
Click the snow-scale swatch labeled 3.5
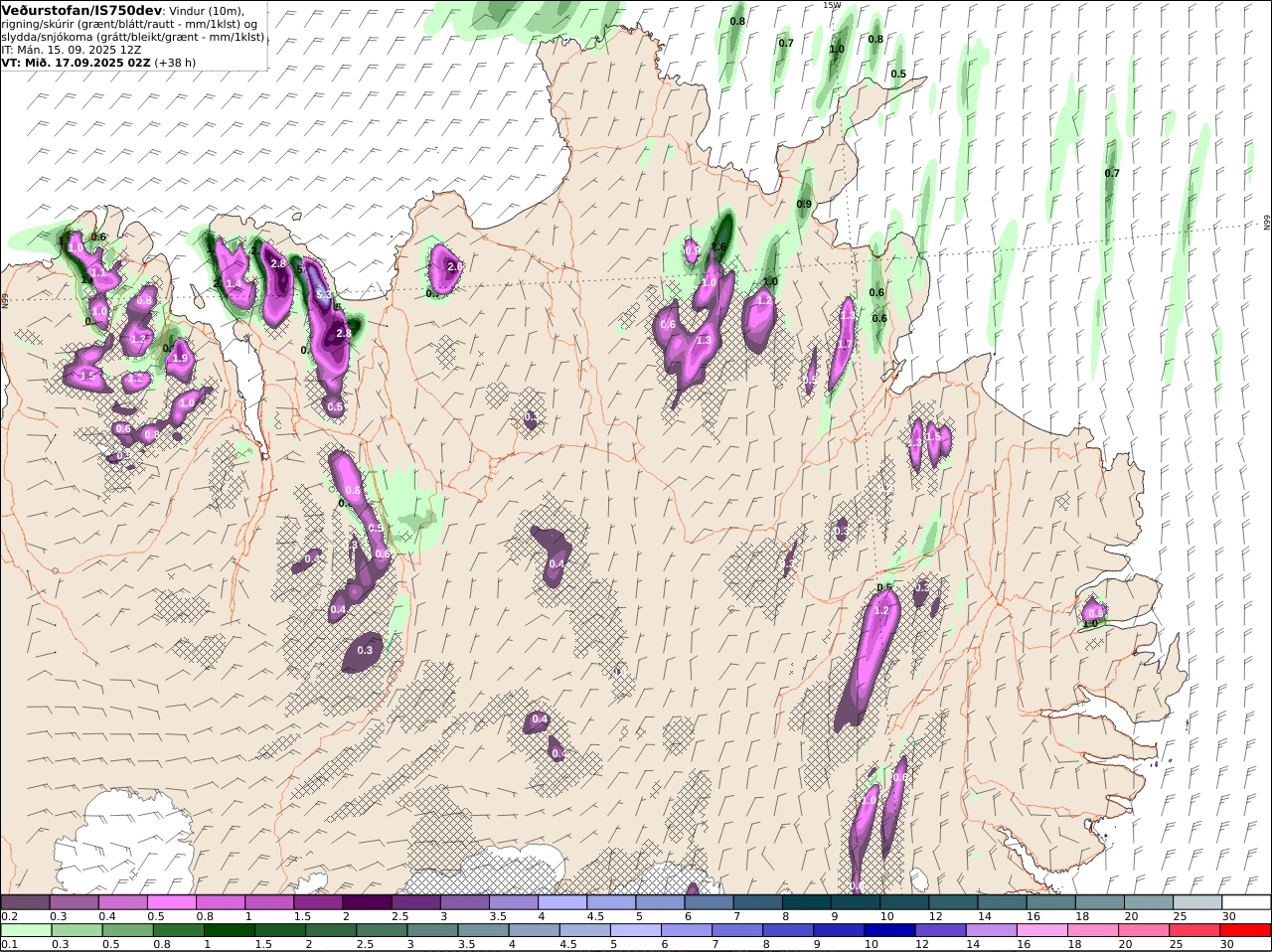(513, 902)
